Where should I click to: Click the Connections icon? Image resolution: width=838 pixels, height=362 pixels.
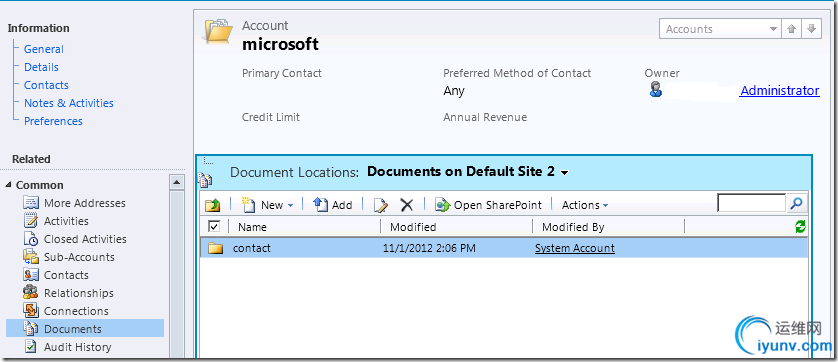pyautogui.click(x=31, y=311)
